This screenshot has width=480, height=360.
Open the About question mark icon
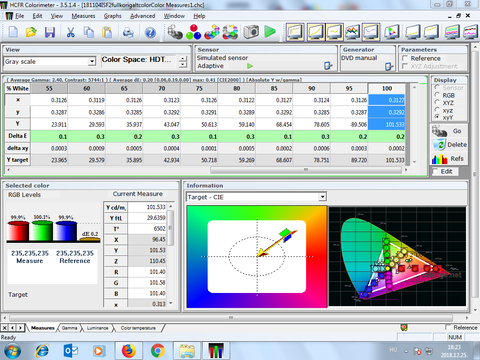pyautogui.click(x=150, y=32)
